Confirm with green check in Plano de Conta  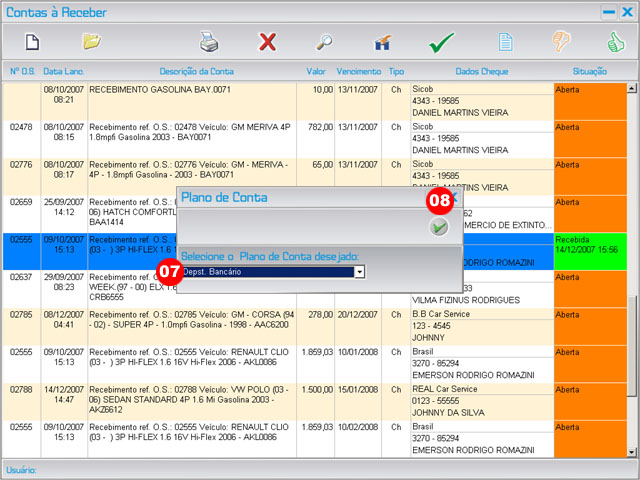[x=438, y=227]
